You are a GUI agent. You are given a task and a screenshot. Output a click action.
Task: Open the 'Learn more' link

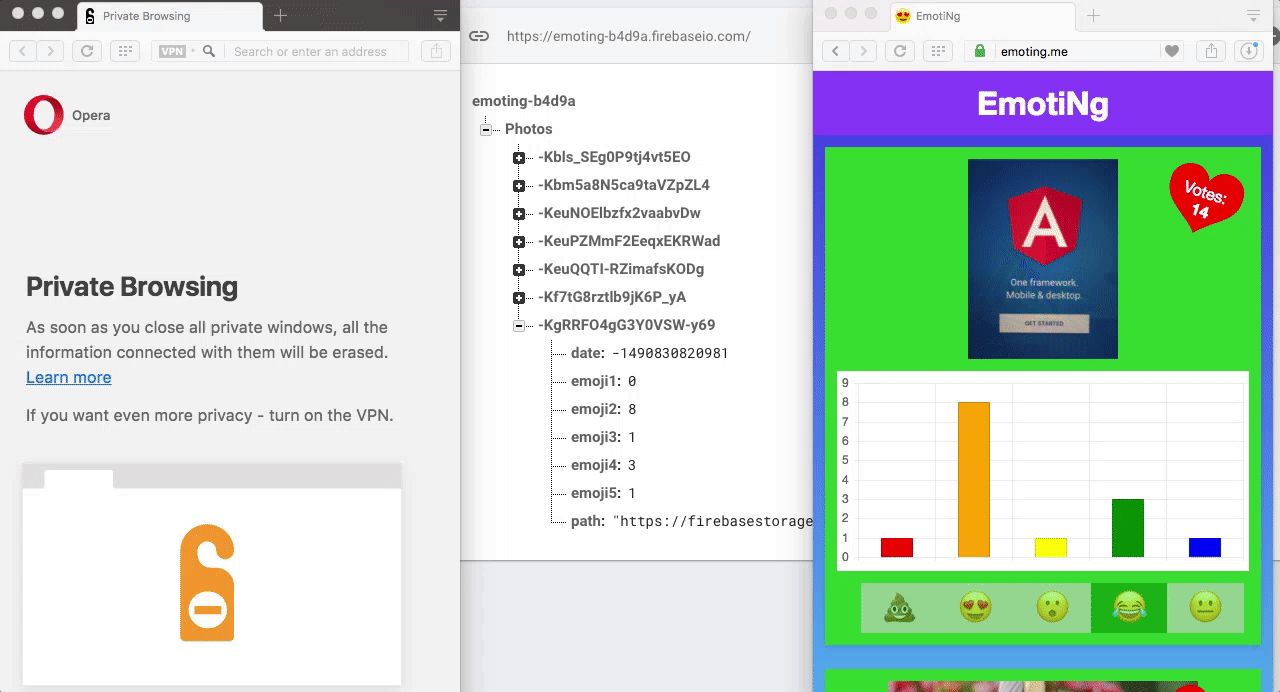[68, 377]
